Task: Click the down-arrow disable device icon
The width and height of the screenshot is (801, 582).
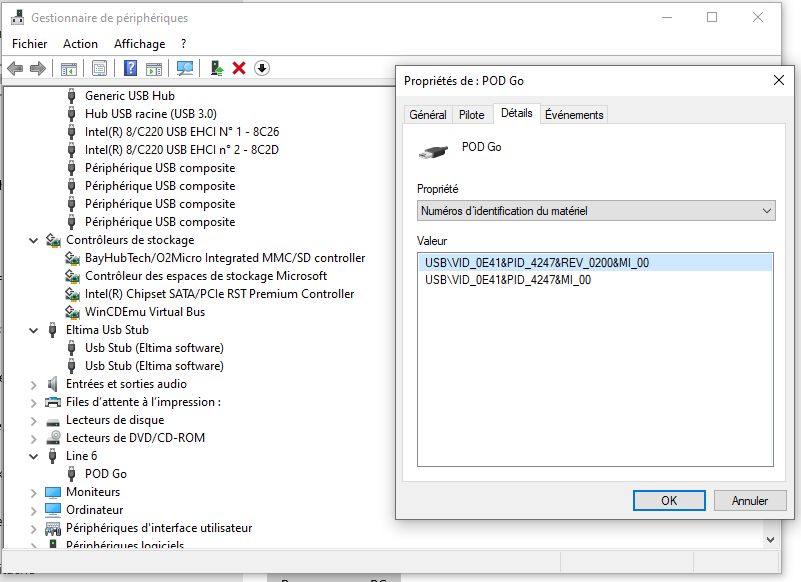Action: [262, 68]
